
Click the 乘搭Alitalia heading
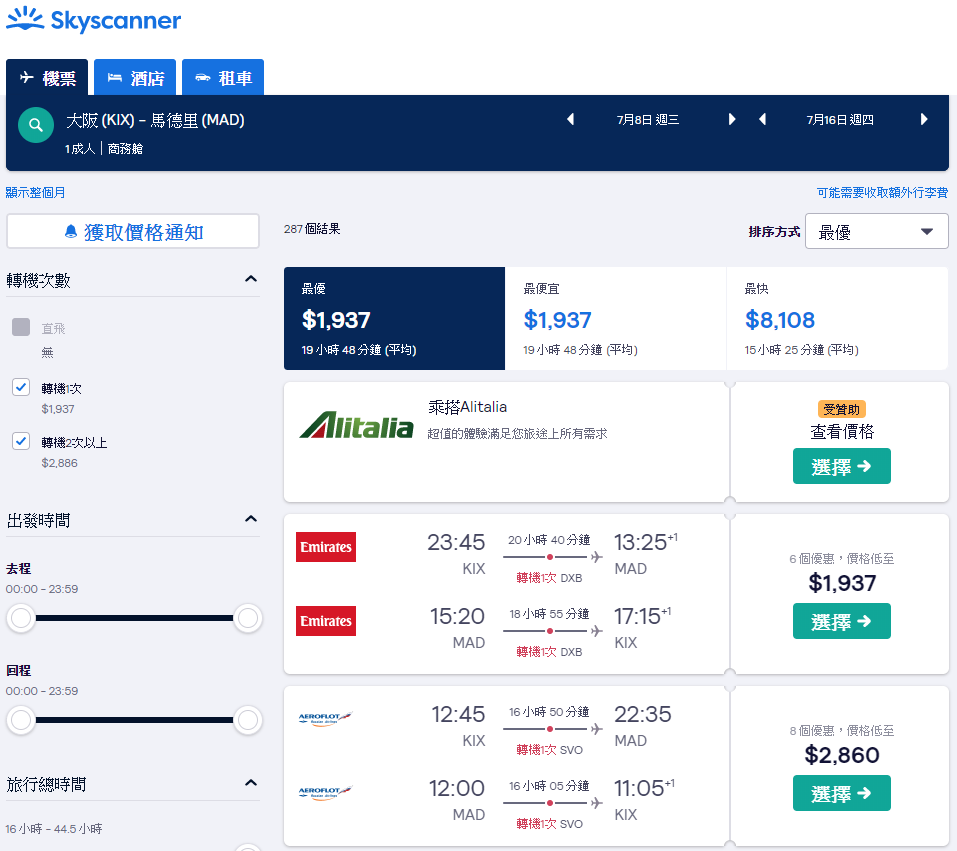468,407
